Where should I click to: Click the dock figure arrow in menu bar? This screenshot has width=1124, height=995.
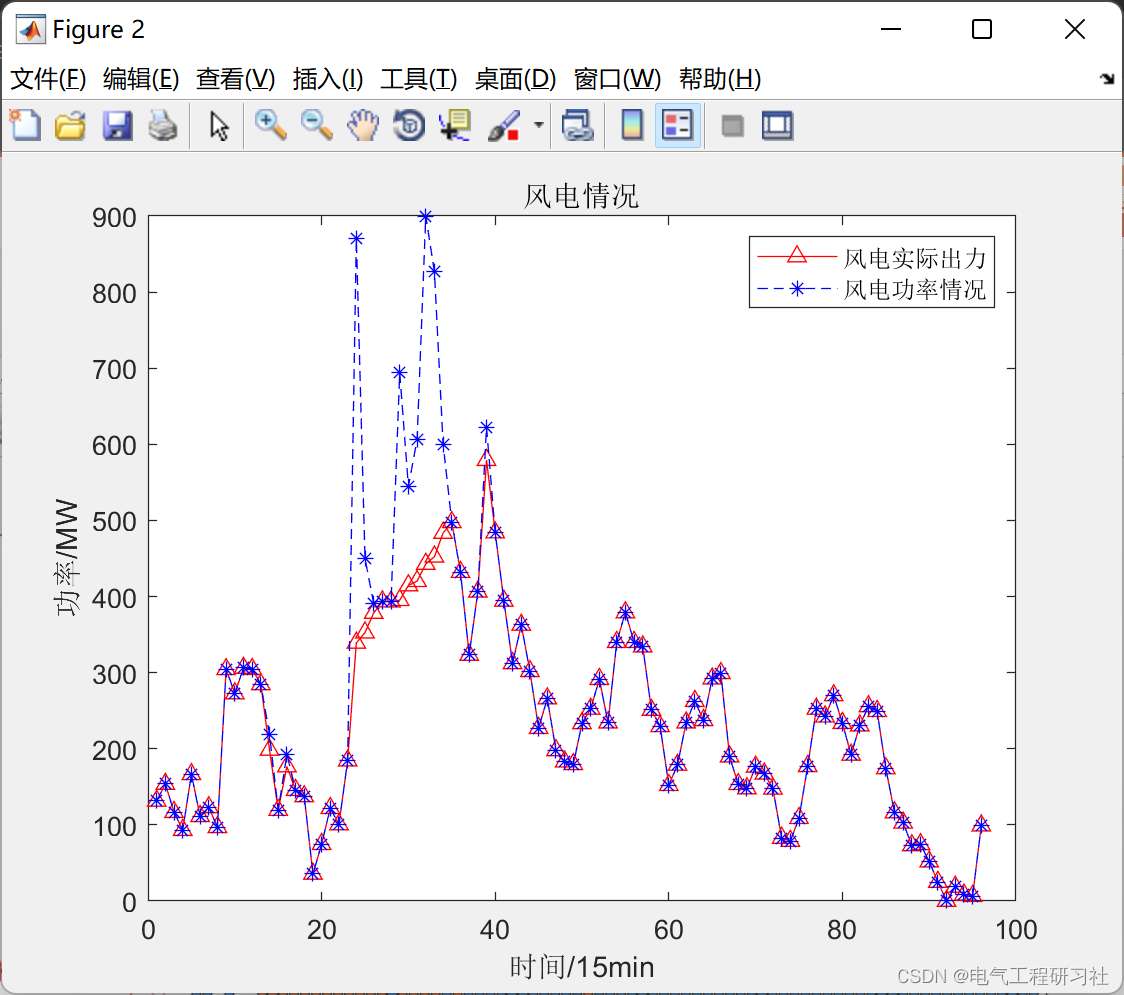[1108, 79]
